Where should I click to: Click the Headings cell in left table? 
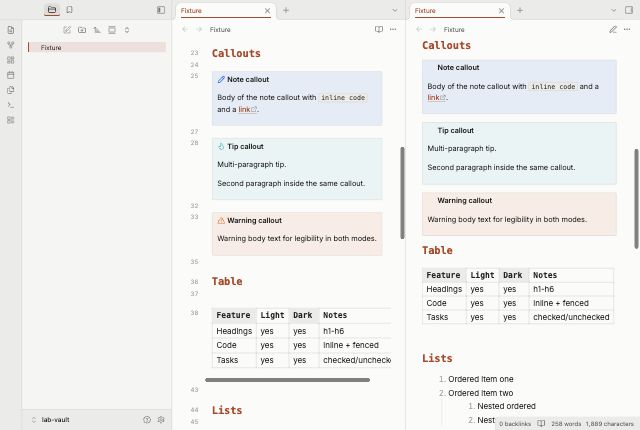(x=234, y=331)
